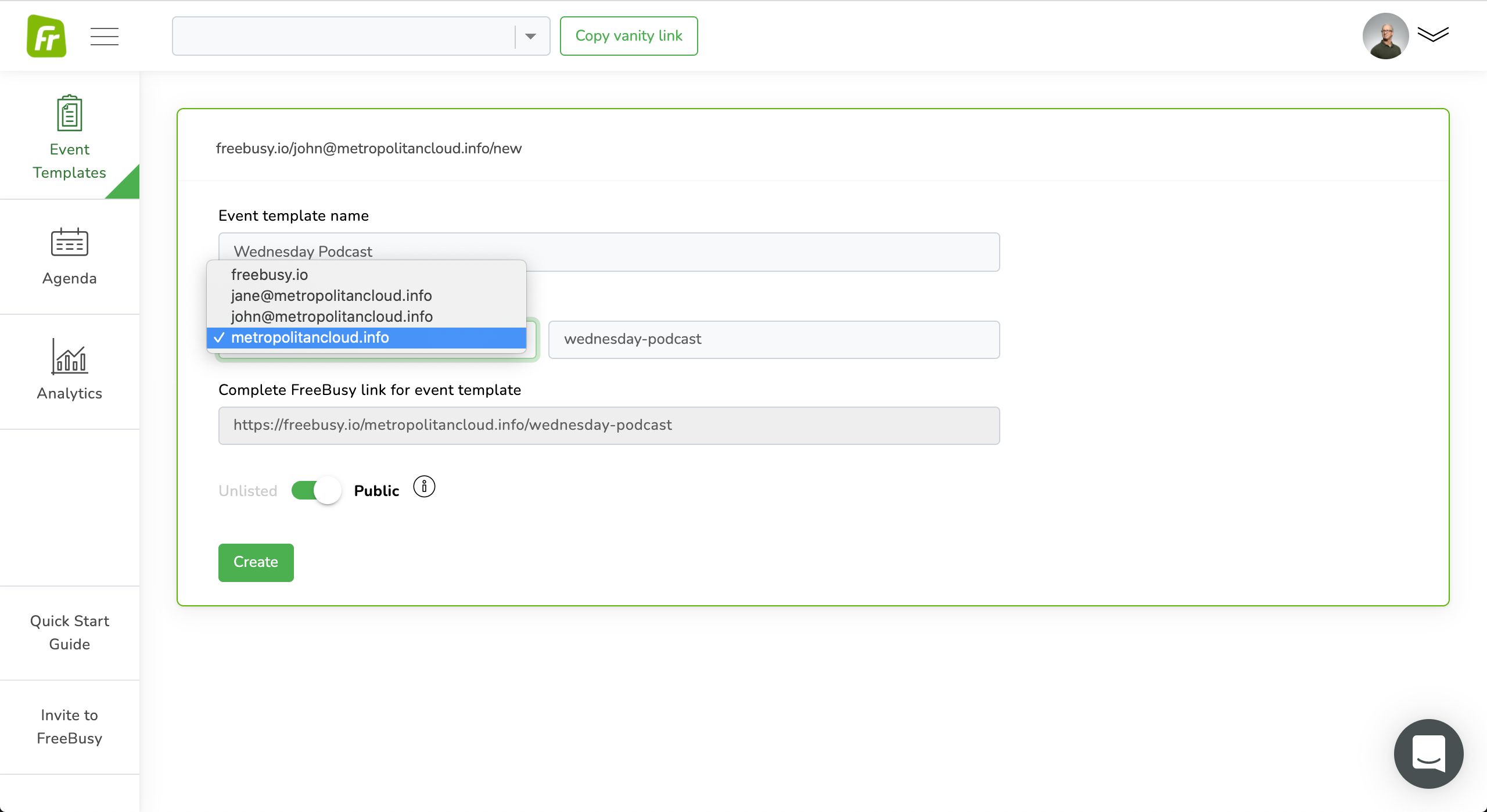Screen dimensions: 1487x812
Task: Select the checked metropolitancloud.info option
Action: [310, 337]
